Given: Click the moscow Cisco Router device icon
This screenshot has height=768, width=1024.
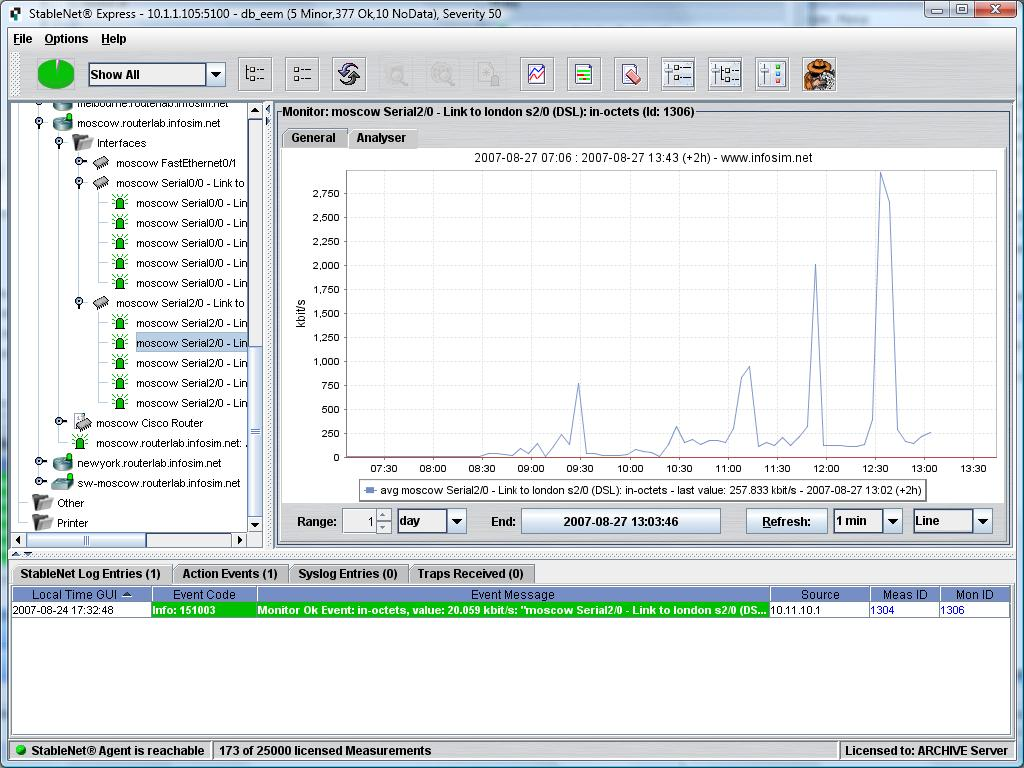Looking at the screenshot, I should pos(82,422).
